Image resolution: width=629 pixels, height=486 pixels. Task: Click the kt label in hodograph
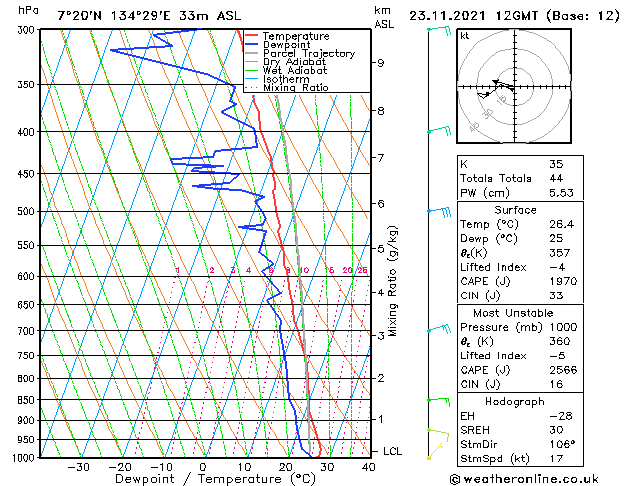coord(465,36)
